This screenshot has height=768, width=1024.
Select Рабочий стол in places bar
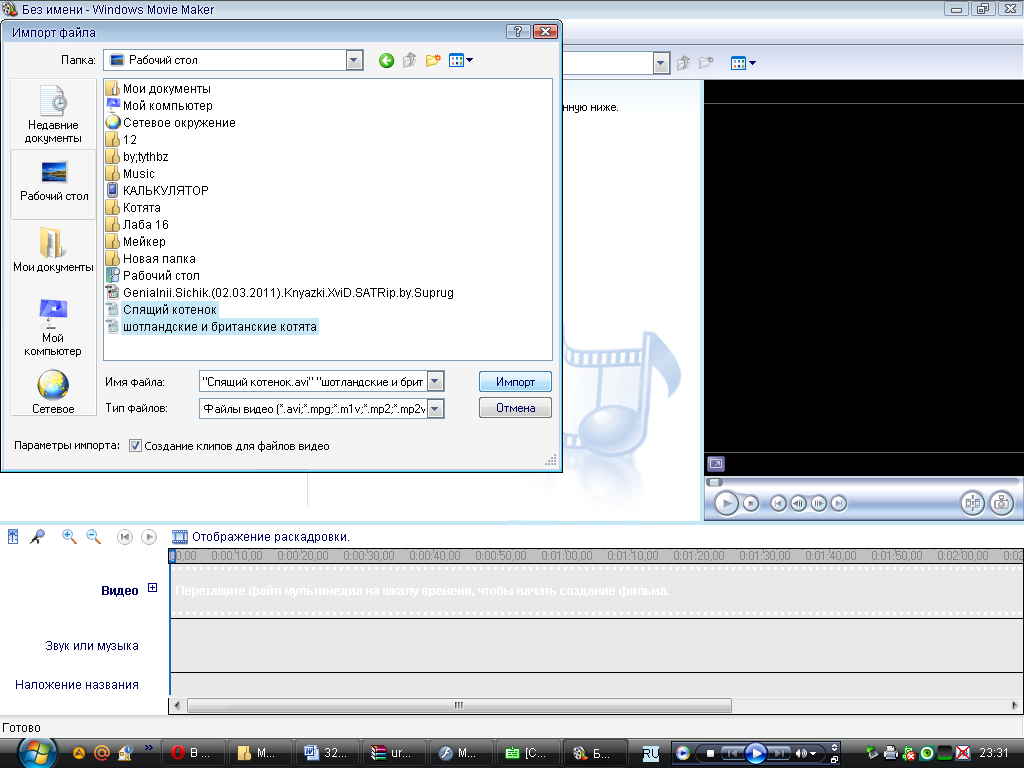[54, 182]
